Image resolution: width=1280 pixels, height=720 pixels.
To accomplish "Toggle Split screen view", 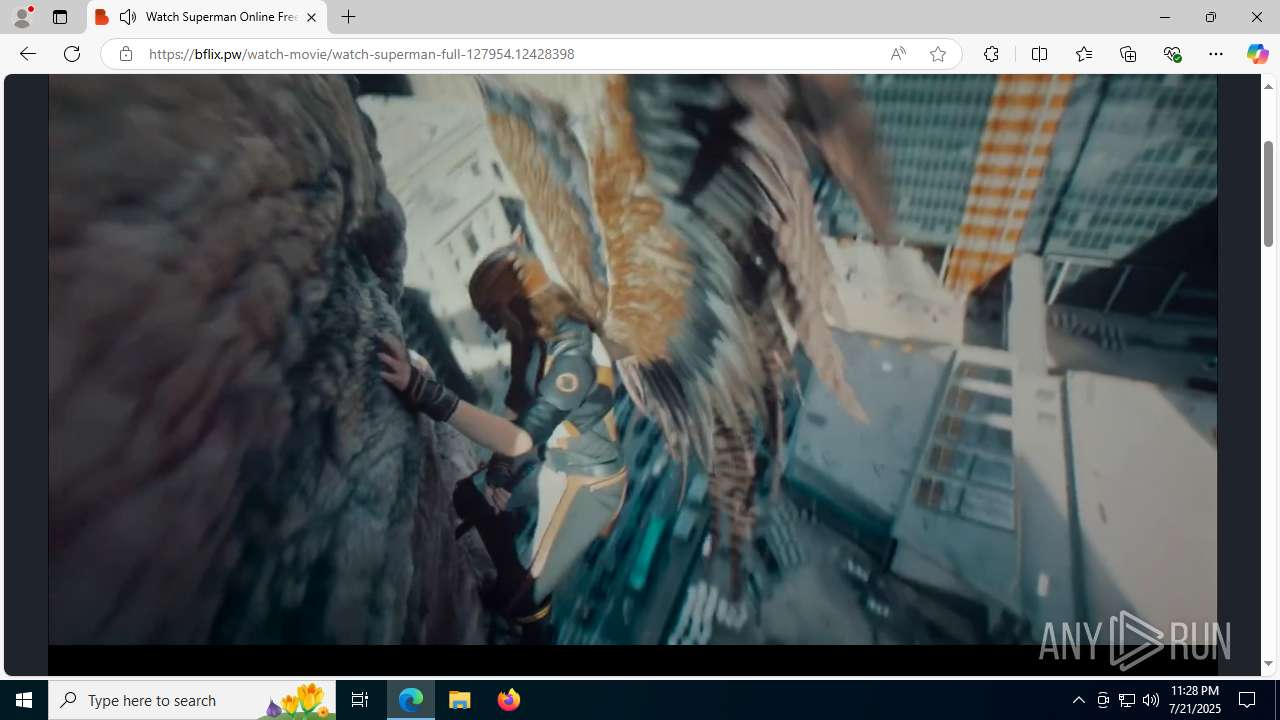I will pyautogui.click(x=1039, y=54).
